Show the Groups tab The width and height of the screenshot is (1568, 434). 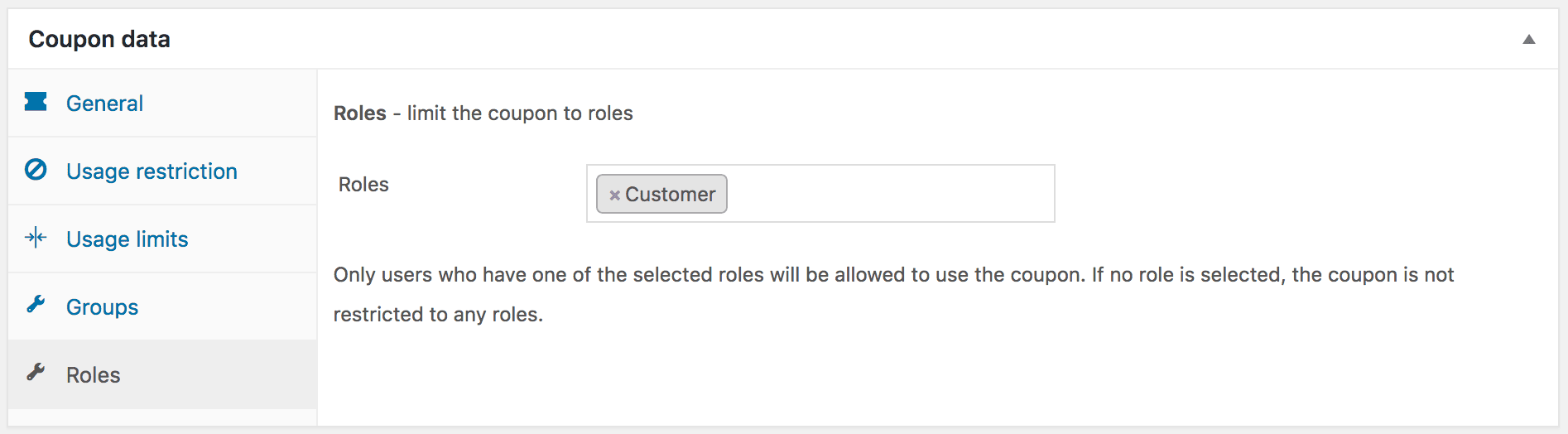[x=102, y=307]
